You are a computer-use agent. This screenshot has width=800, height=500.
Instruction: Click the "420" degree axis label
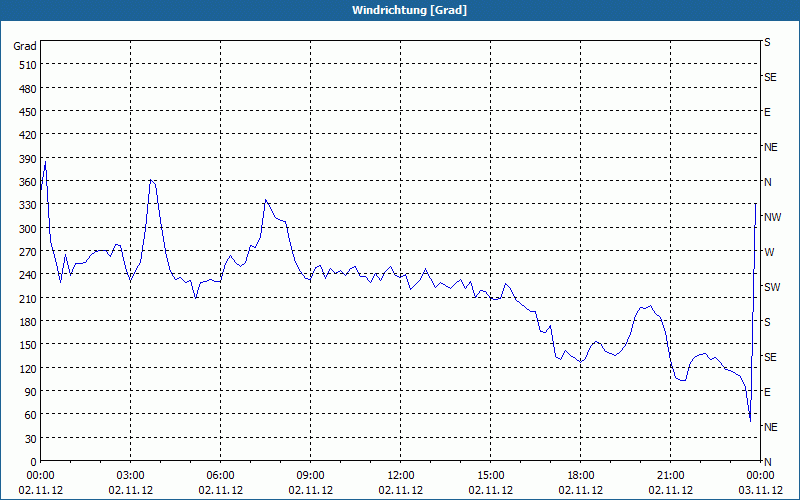click(x=28, y=135)
